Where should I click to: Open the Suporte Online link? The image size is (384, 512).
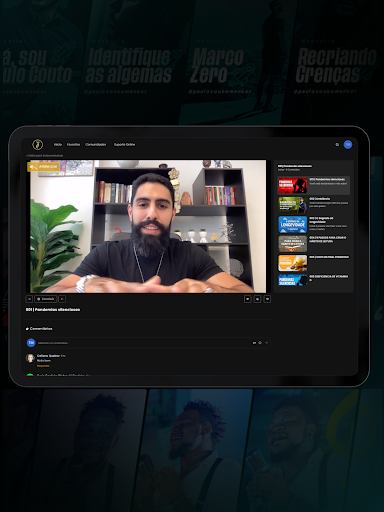tap(124, 144)
